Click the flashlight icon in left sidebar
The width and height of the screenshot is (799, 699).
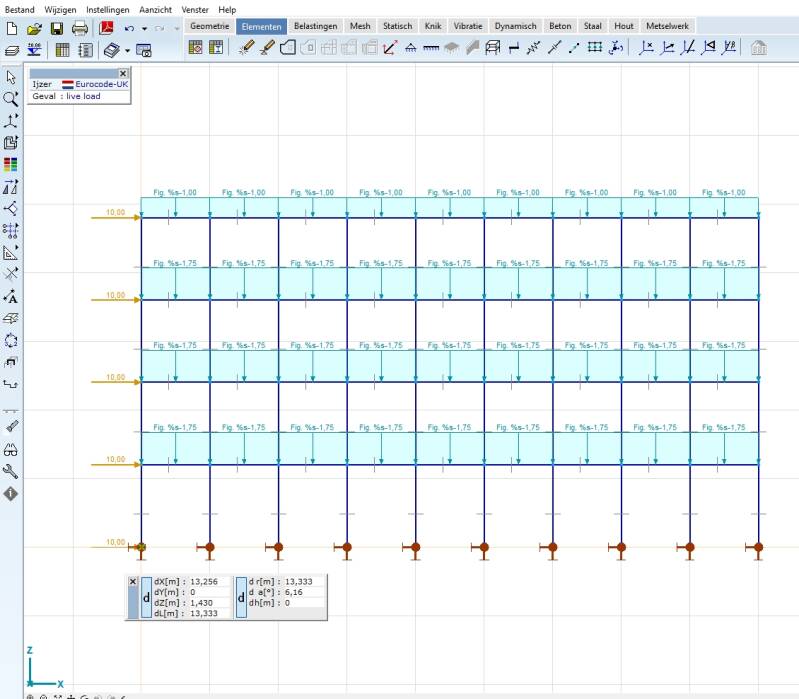(11, 426)
